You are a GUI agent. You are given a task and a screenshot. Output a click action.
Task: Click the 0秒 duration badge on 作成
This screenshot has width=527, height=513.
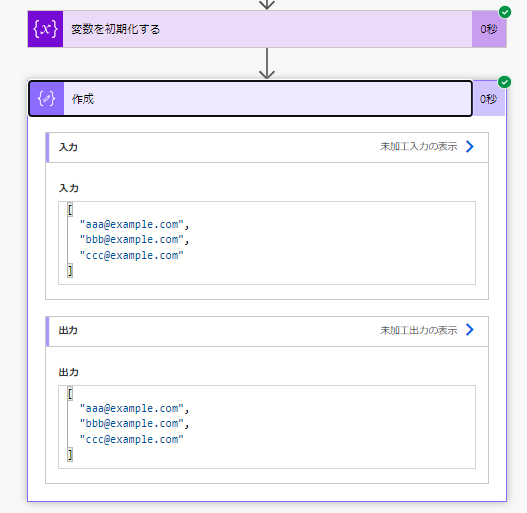(488, 99)
